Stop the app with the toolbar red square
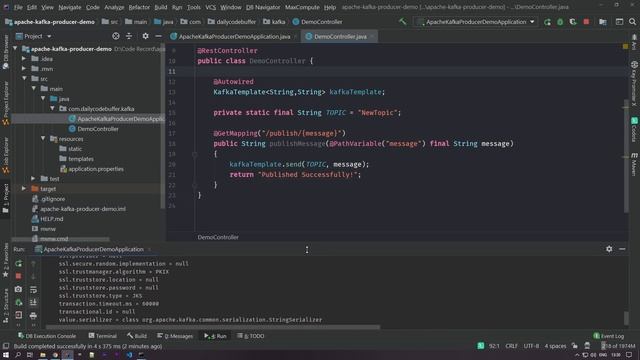Image resolution: width=640 pixels, height=360 pixels. coord(586,22)
